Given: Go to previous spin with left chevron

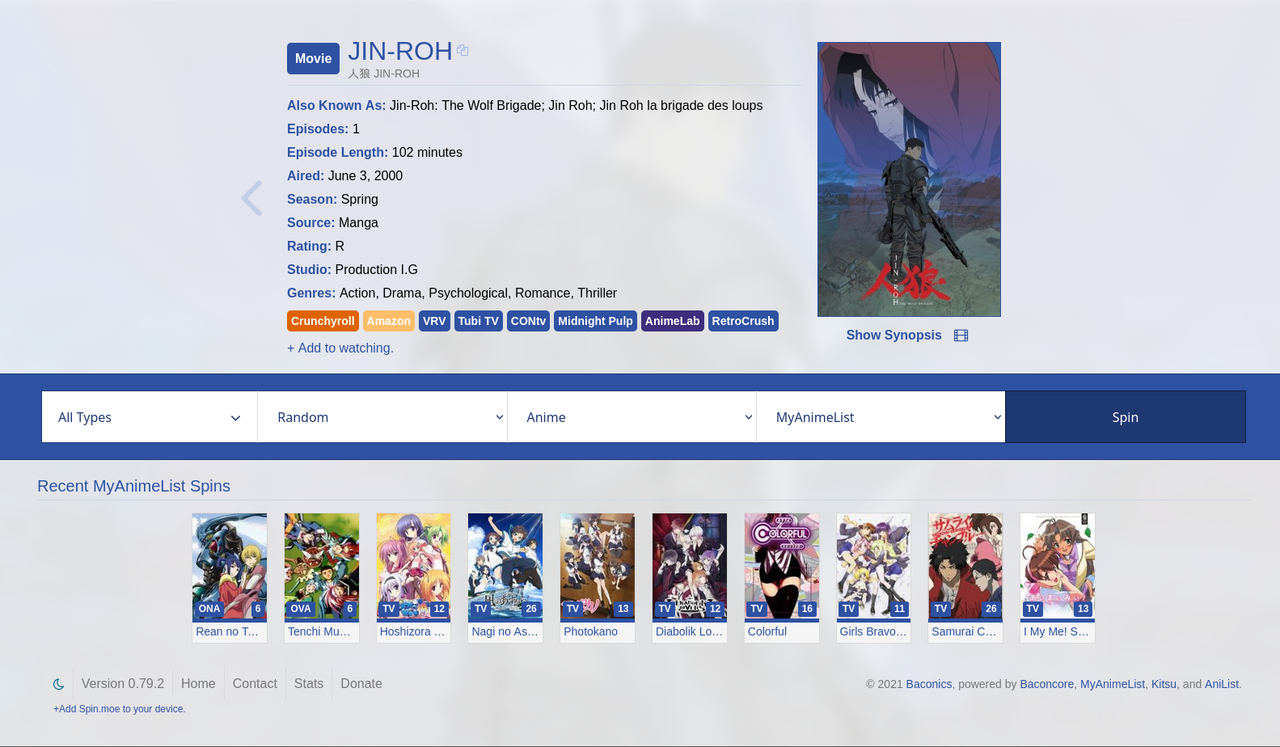Looking at the screenshot, I should pos(251,198).
